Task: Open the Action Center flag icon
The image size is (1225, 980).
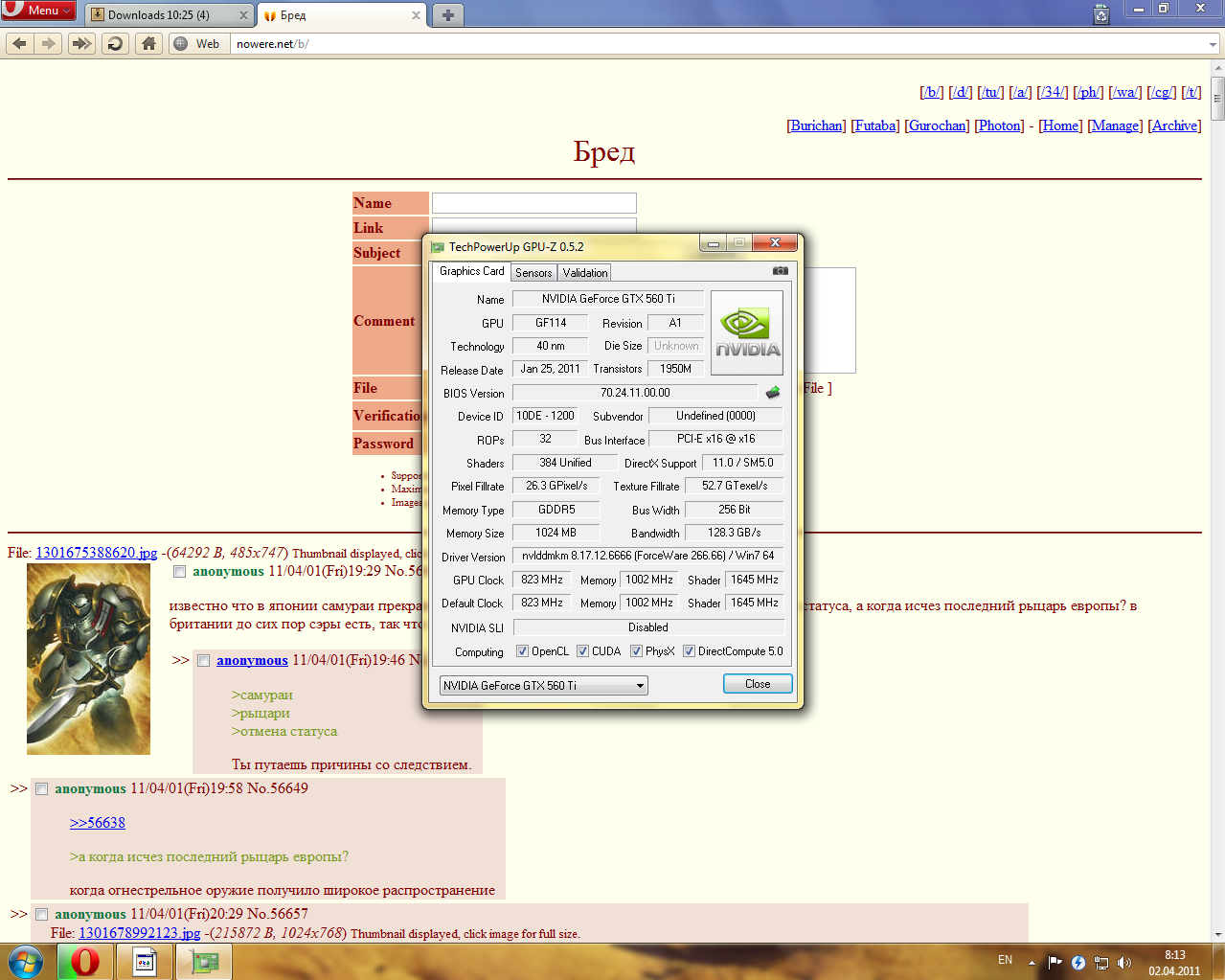Action: point(1055,963)
